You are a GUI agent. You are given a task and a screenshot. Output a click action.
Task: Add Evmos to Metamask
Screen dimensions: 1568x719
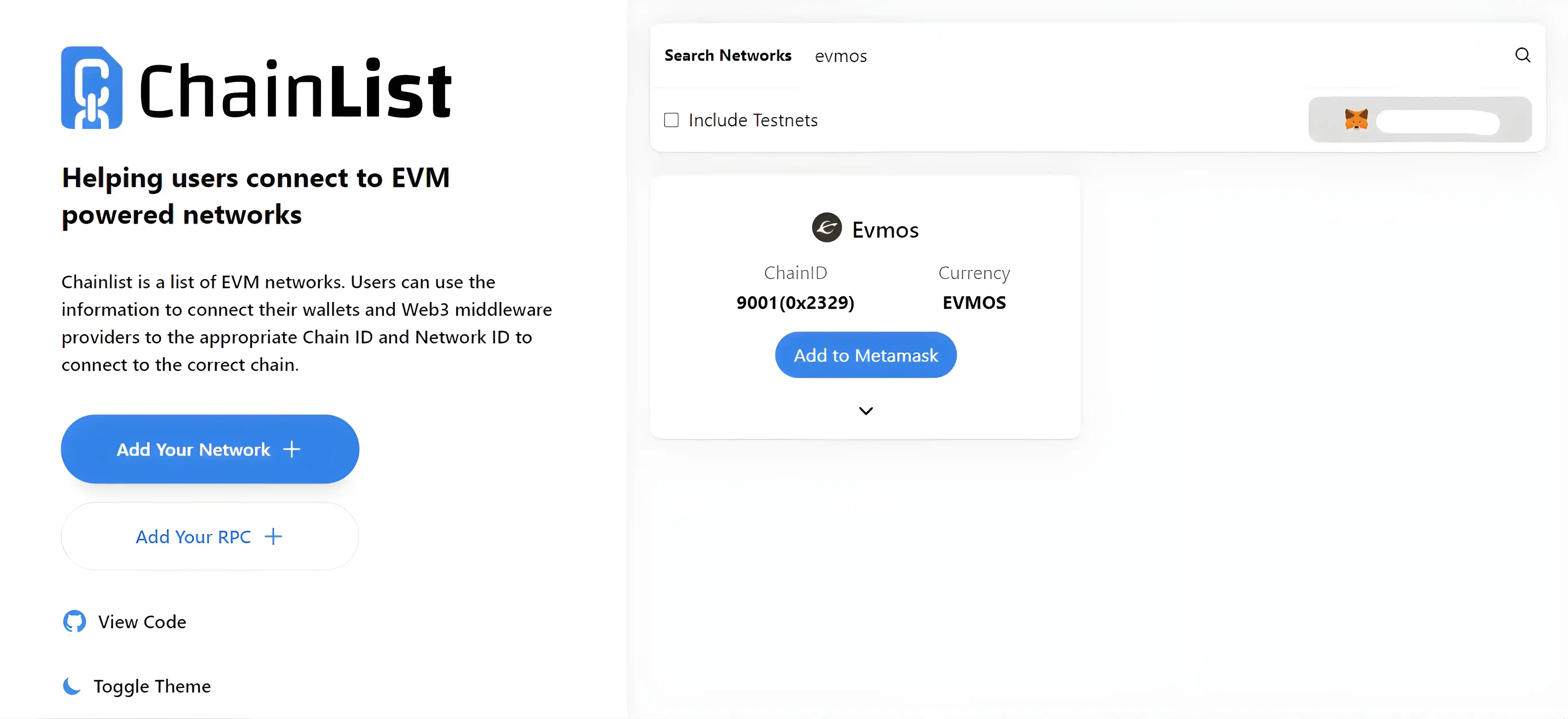(x=866, y=355)
